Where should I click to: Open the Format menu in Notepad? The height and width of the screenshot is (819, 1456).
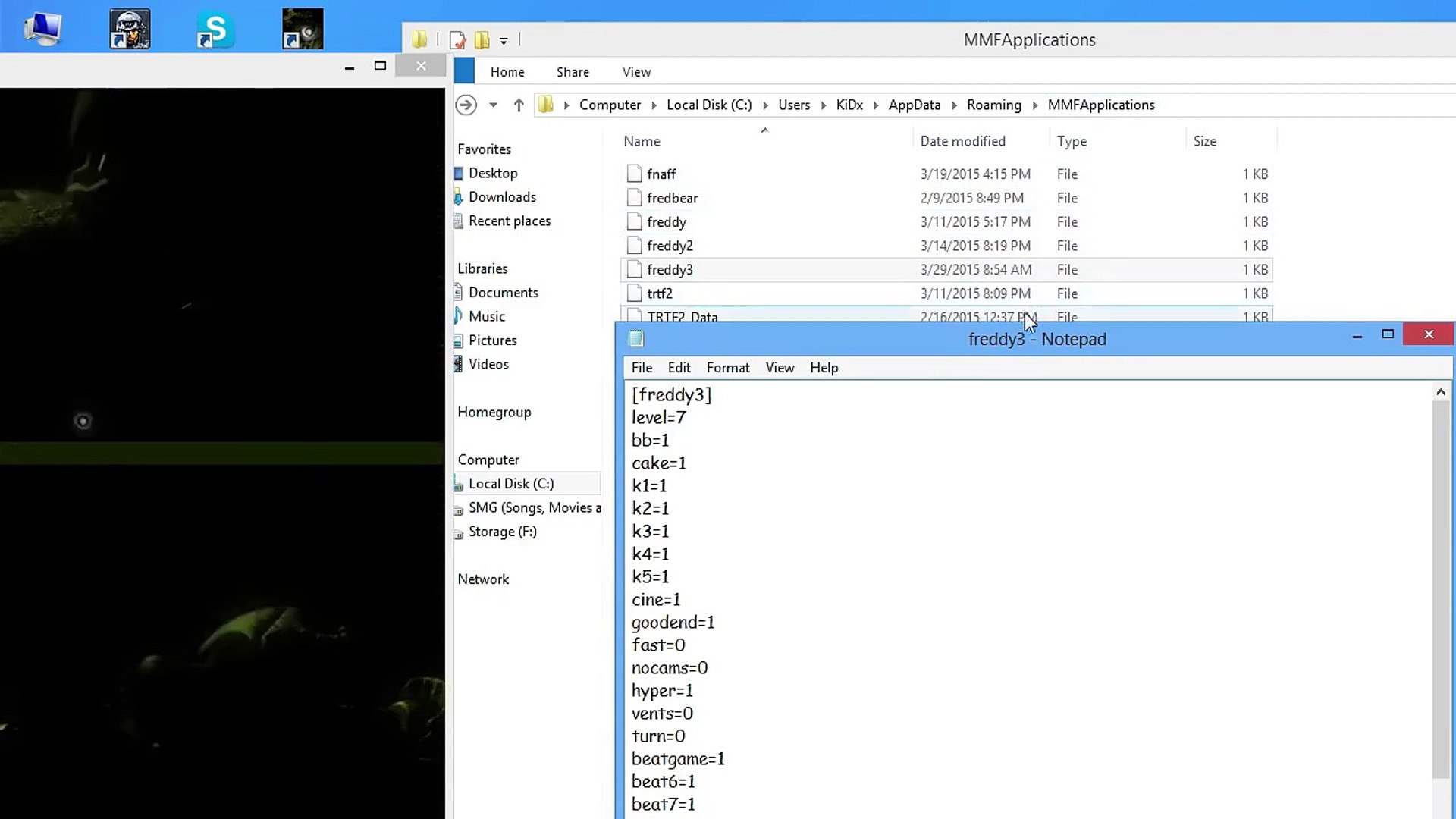point(727,368)
